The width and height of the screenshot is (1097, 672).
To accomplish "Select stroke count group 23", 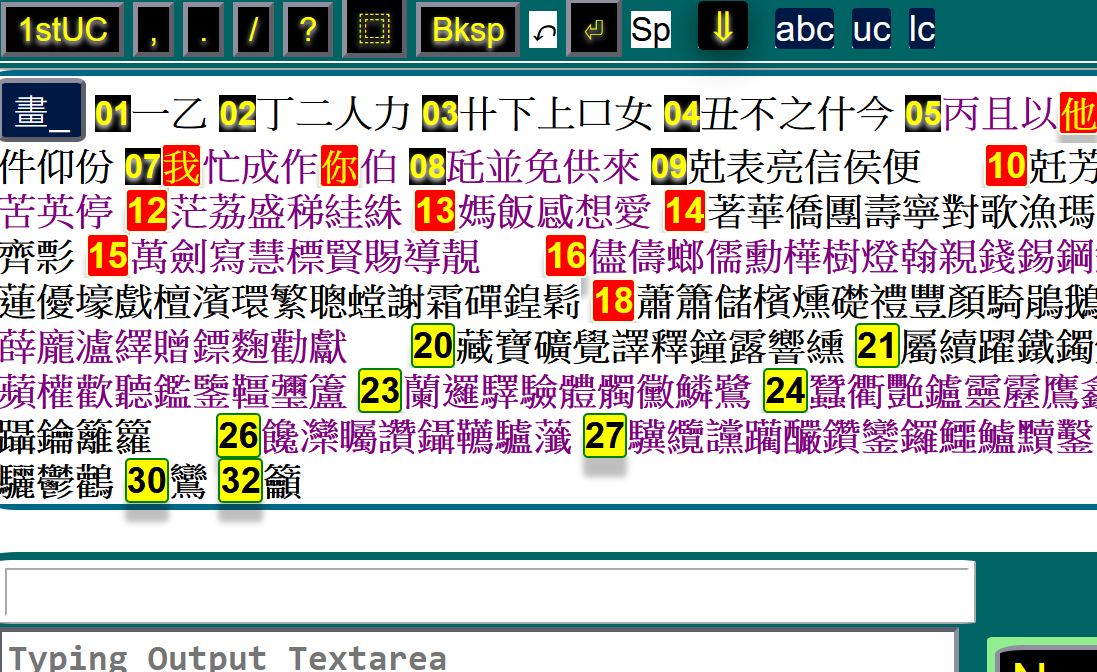I will click(x=380, y=390).
